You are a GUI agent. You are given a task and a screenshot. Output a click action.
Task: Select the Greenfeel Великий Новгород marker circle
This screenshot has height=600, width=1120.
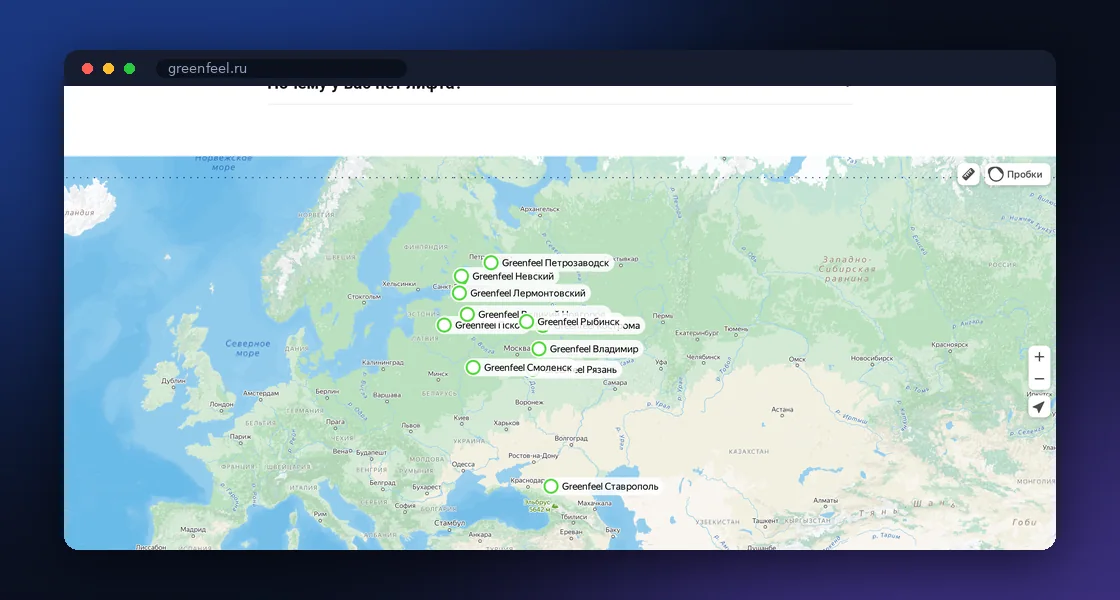pyautogui.click(x=467, y=314)
